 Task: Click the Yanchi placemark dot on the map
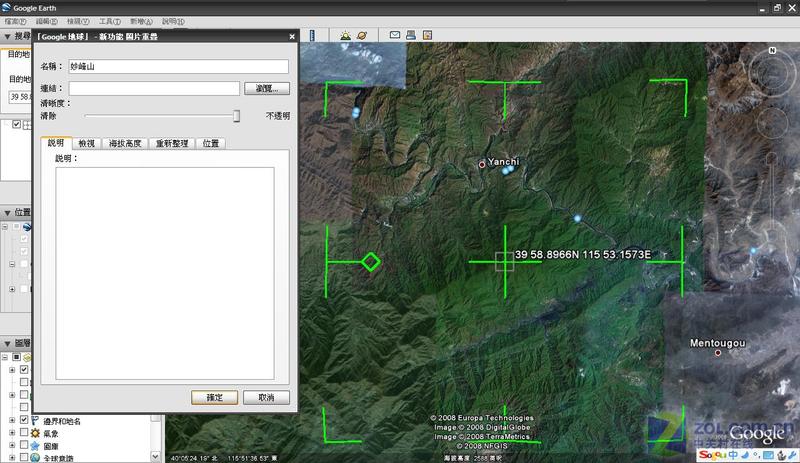tap(482, 164)
